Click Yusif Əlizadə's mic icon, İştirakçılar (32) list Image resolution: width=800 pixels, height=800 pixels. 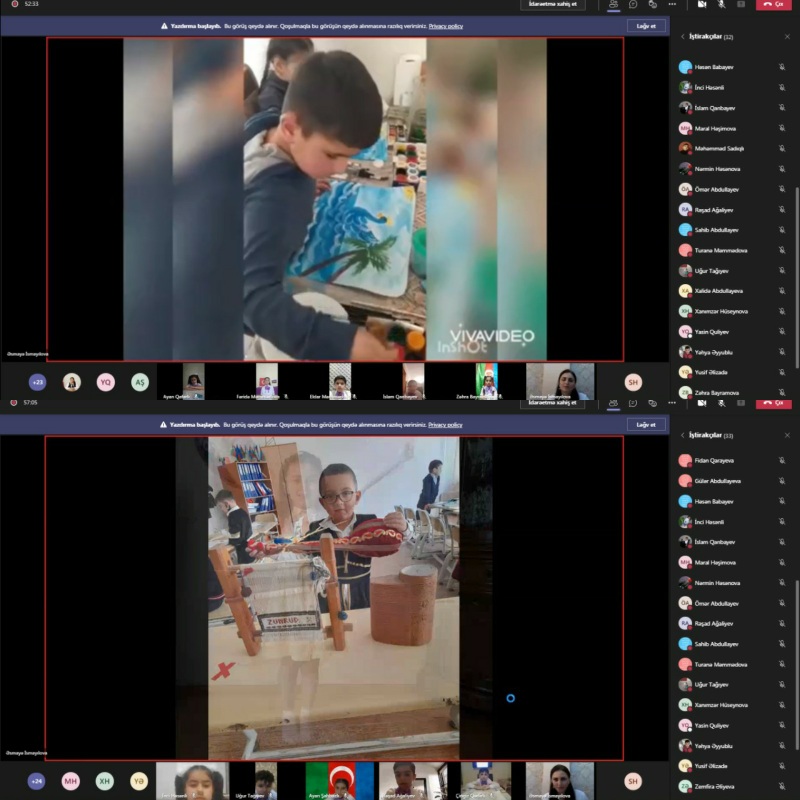pos(782,372)
